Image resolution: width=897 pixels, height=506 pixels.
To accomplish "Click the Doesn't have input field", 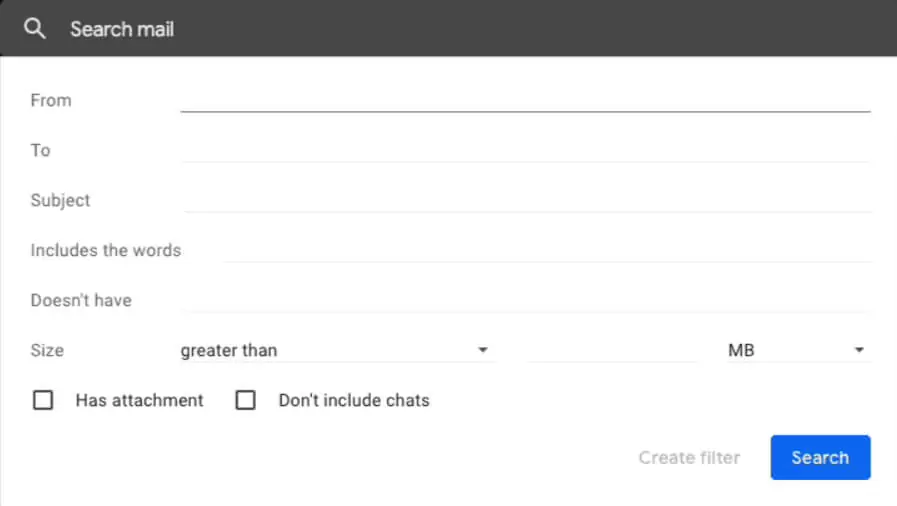I will [x=525, y=300].
